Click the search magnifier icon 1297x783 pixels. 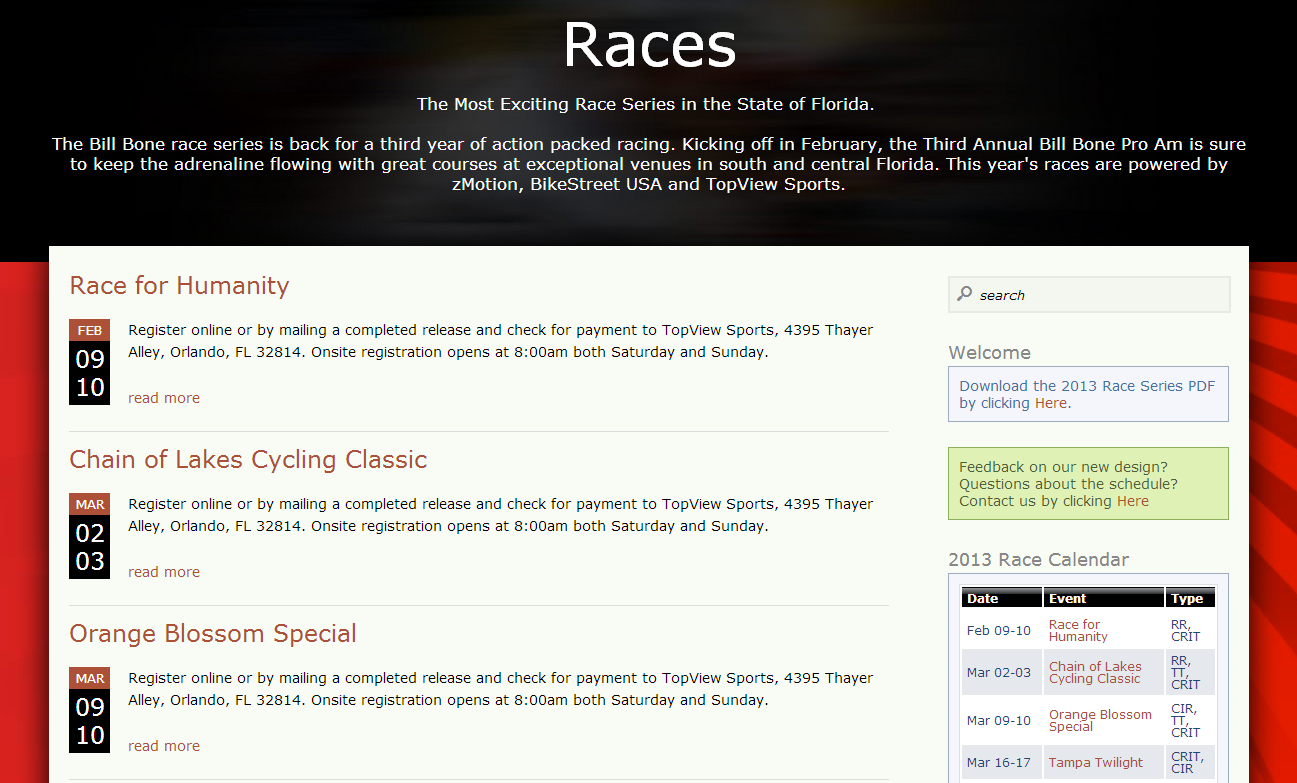click(x=964, y=294)
